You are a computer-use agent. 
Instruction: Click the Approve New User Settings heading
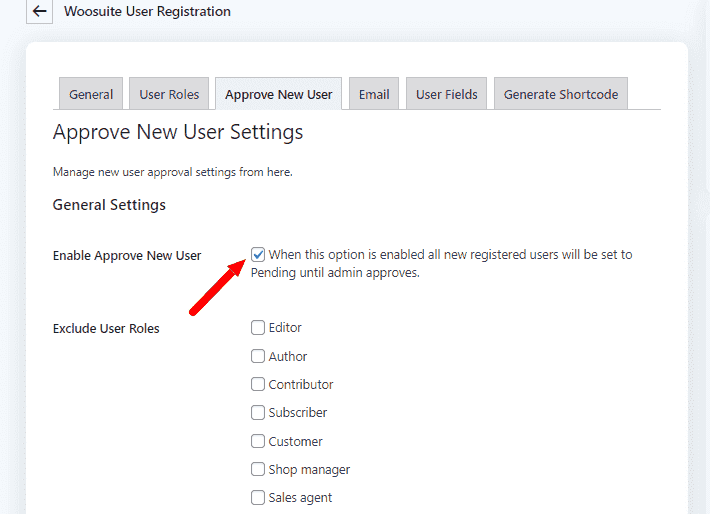pyautogui.click(x=178, y=133)
